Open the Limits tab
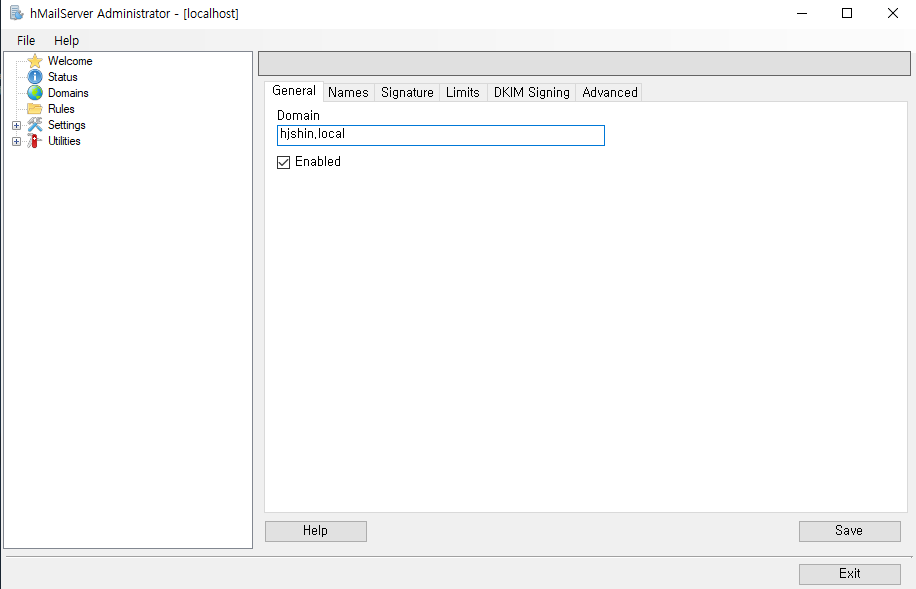Image resolution: width=916 pixels, height=589 pixels. 463,92
